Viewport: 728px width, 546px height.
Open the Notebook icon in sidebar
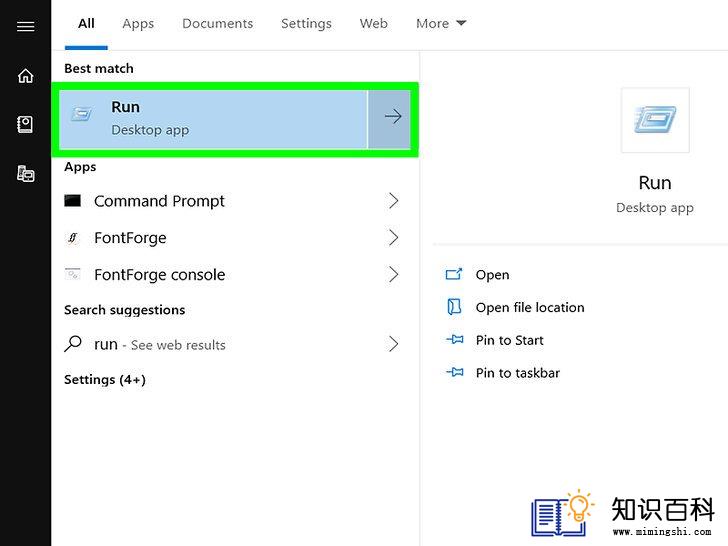[25, 124]
